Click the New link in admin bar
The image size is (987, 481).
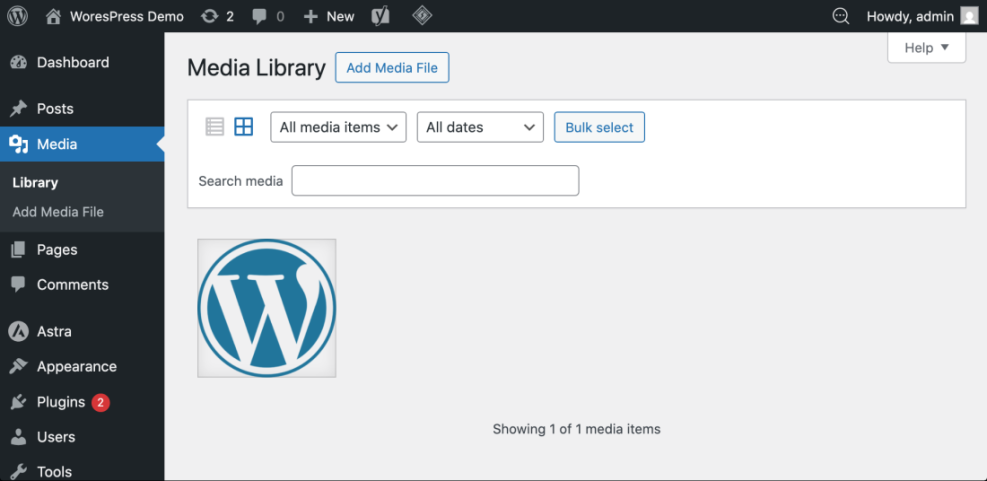(x=341, y=16)
